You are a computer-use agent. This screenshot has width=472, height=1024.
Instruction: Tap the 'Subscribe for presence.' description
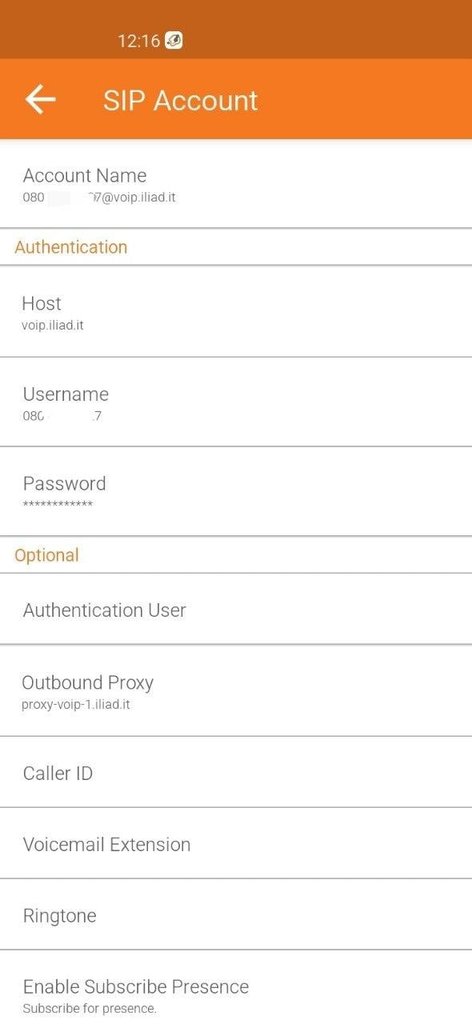(90, 1008)
